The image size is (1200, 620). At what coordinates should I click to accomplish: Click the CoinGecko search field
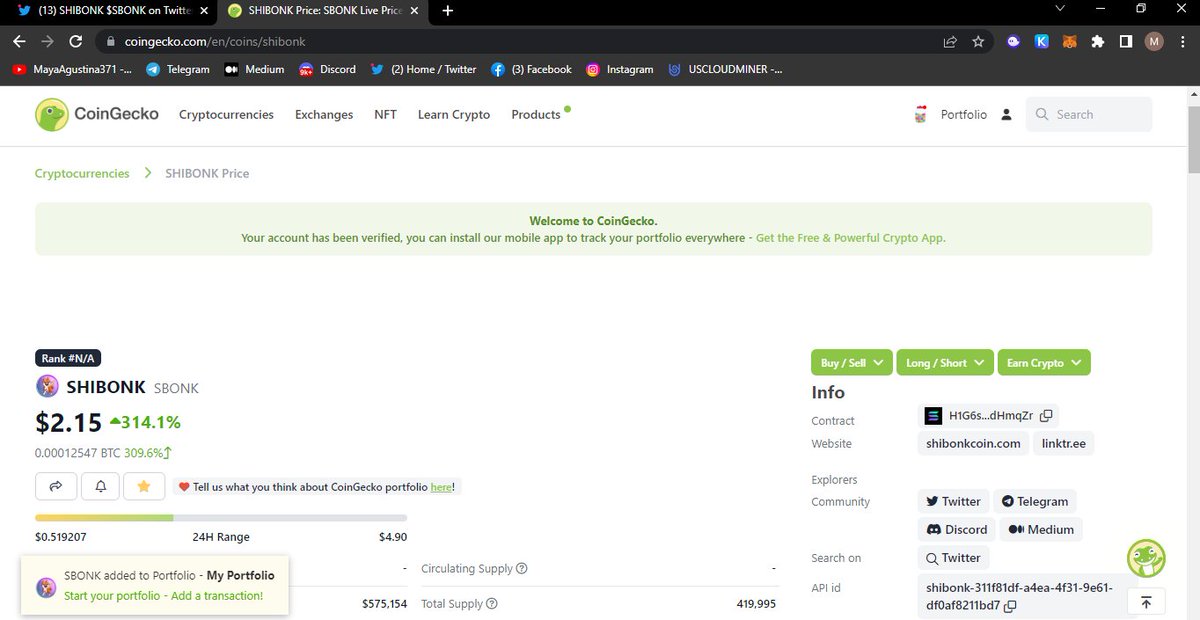coord(1089,115)
